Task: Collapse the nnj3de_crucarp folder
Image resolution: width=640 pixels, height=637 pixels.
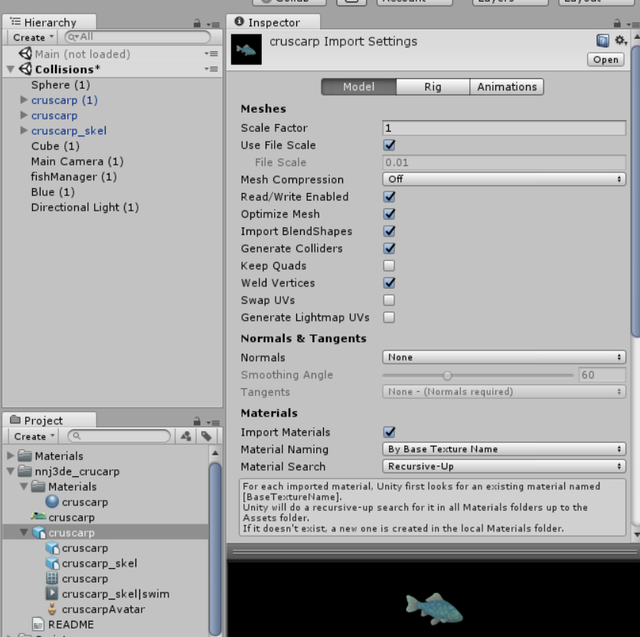Action: click(11, 471)
